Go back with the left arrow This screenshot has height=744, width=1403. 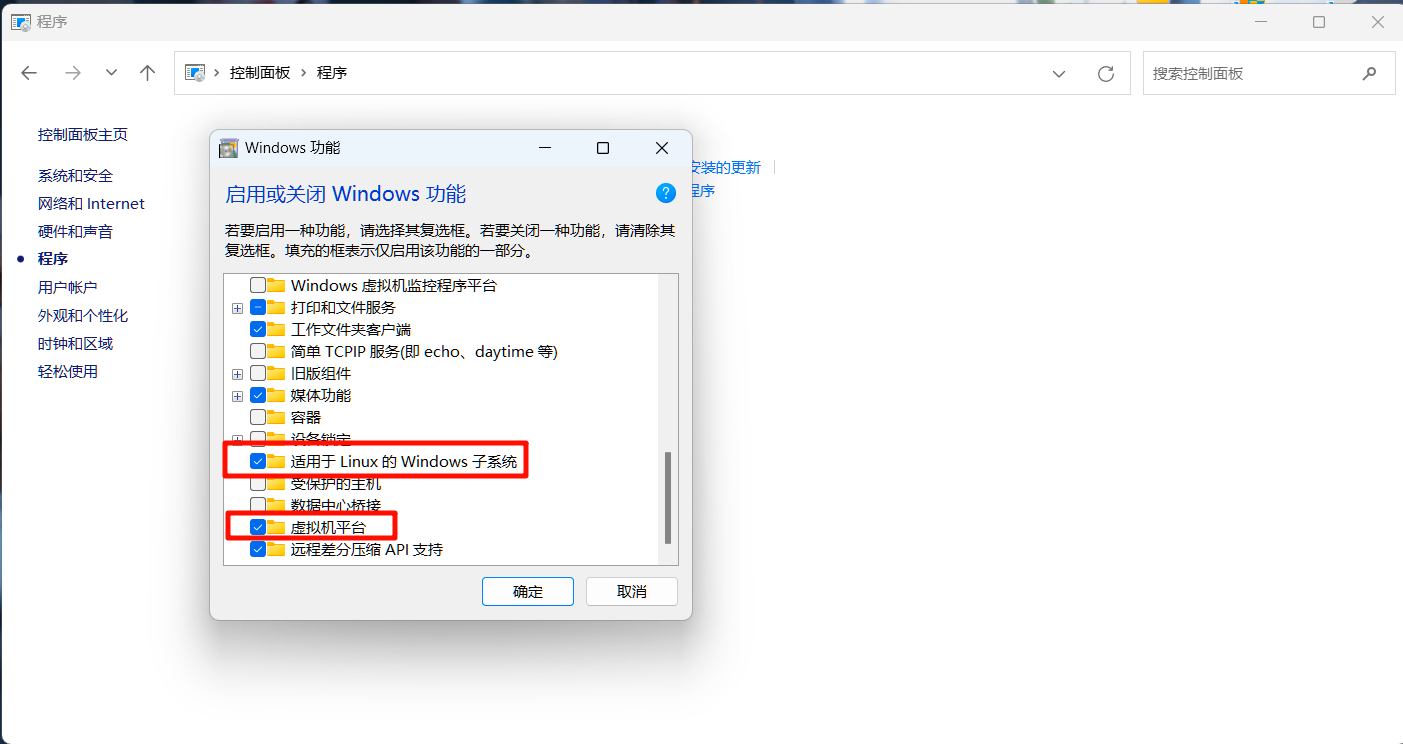(x=29, y=73)
